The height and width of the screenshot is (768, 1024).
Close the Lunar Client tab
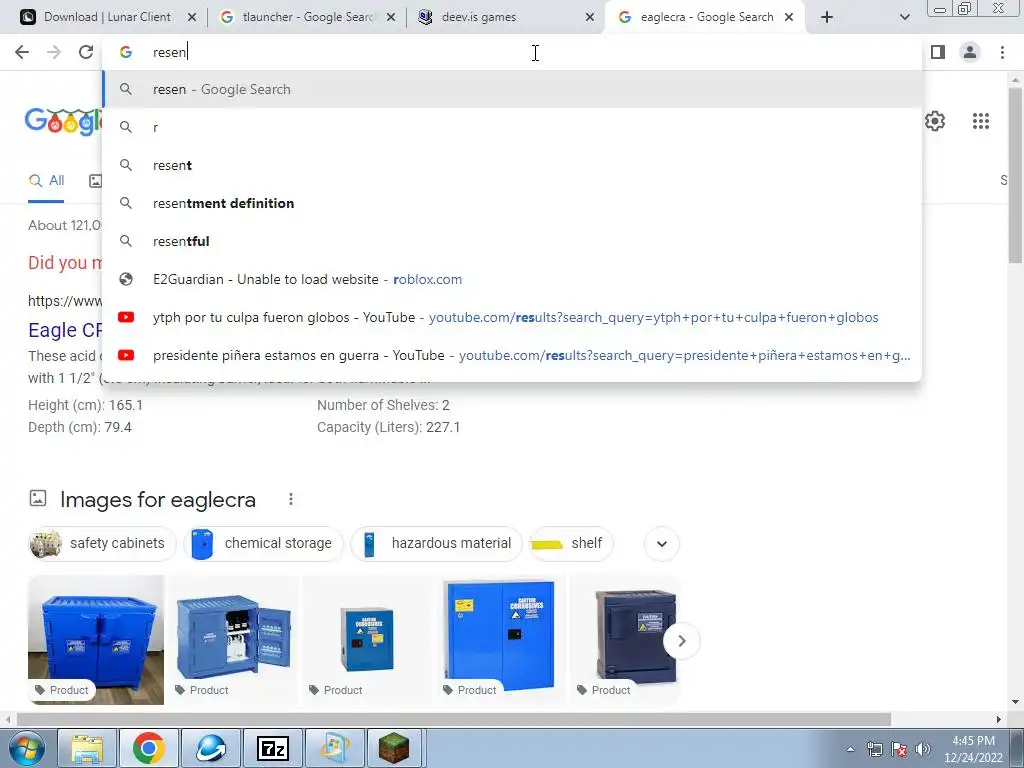[192, 17]
